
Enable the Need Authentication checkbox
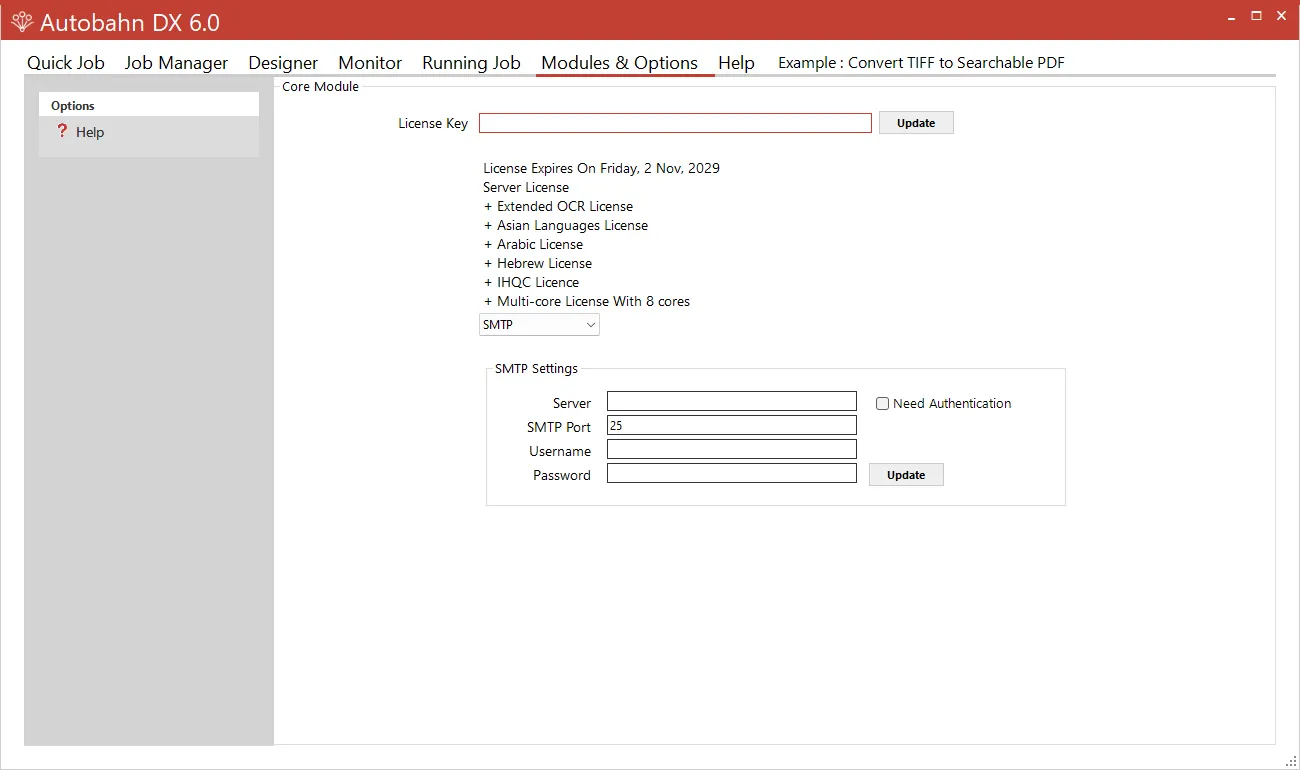click(x=883, y=403)
